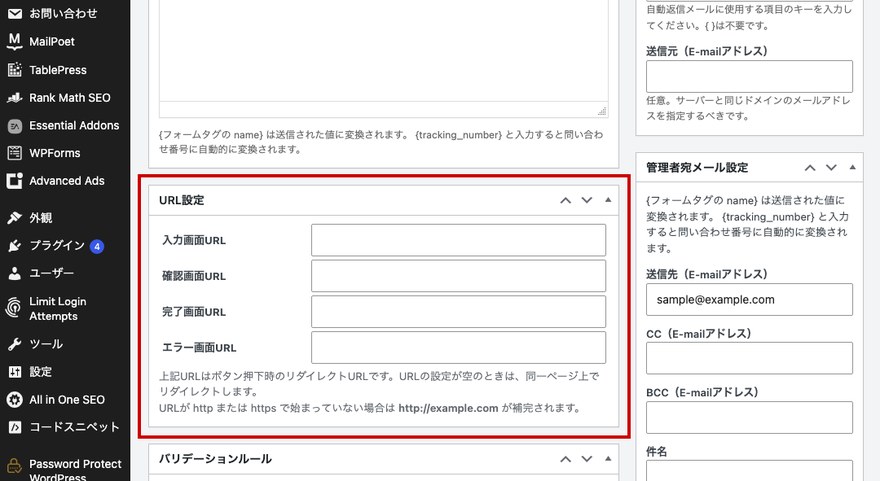Focus the 確認画面URL field
Screen dimensions: 880x481
tap(459, 276)
